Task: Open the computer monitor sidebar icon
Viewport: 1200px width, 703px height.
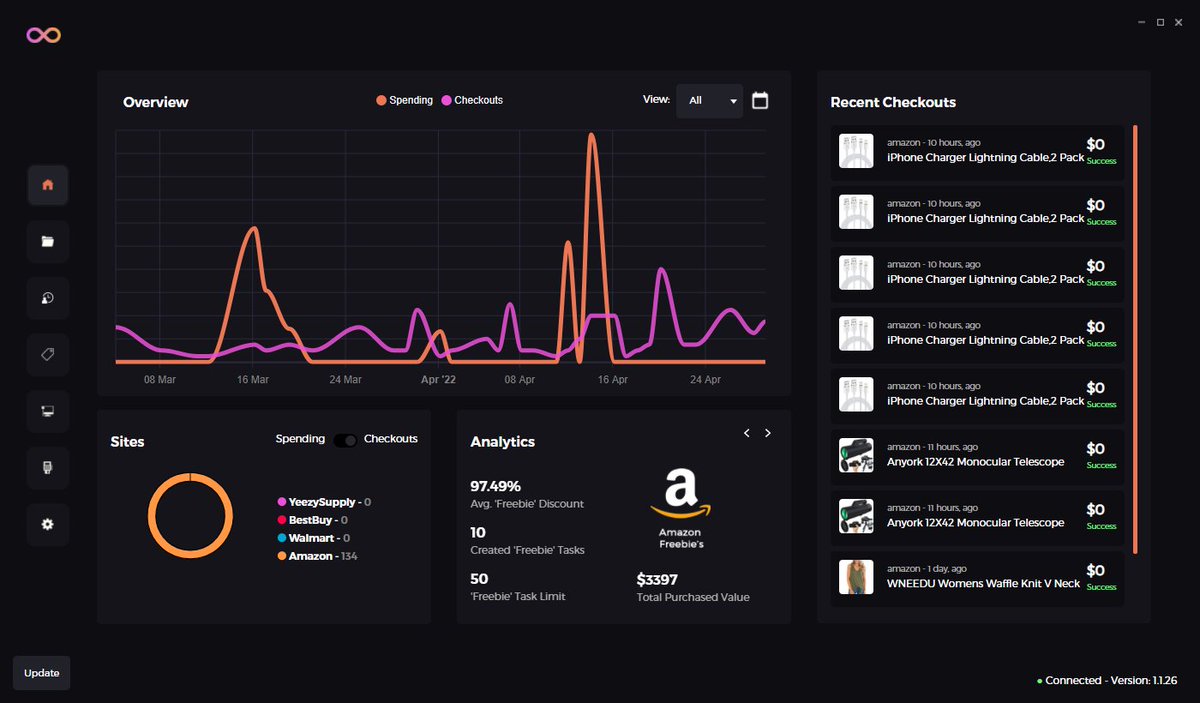Action: tap(48, 411)
